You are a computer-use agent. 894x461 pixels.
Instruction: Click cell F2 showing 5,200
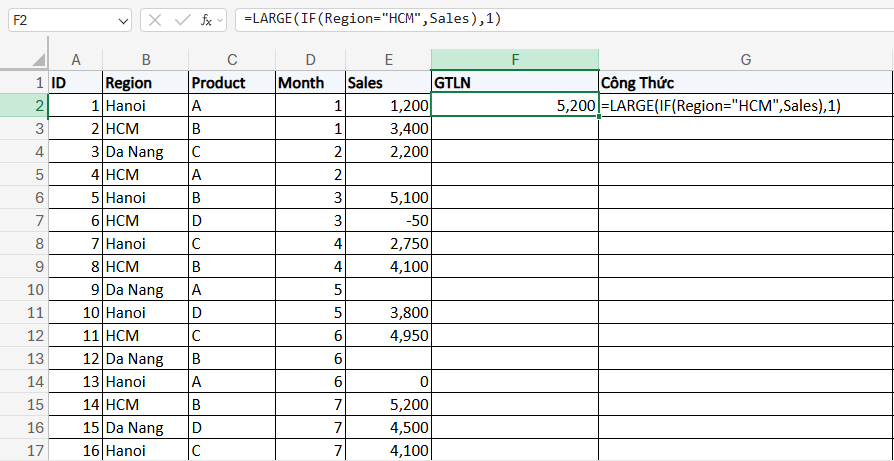click(514, 105)
